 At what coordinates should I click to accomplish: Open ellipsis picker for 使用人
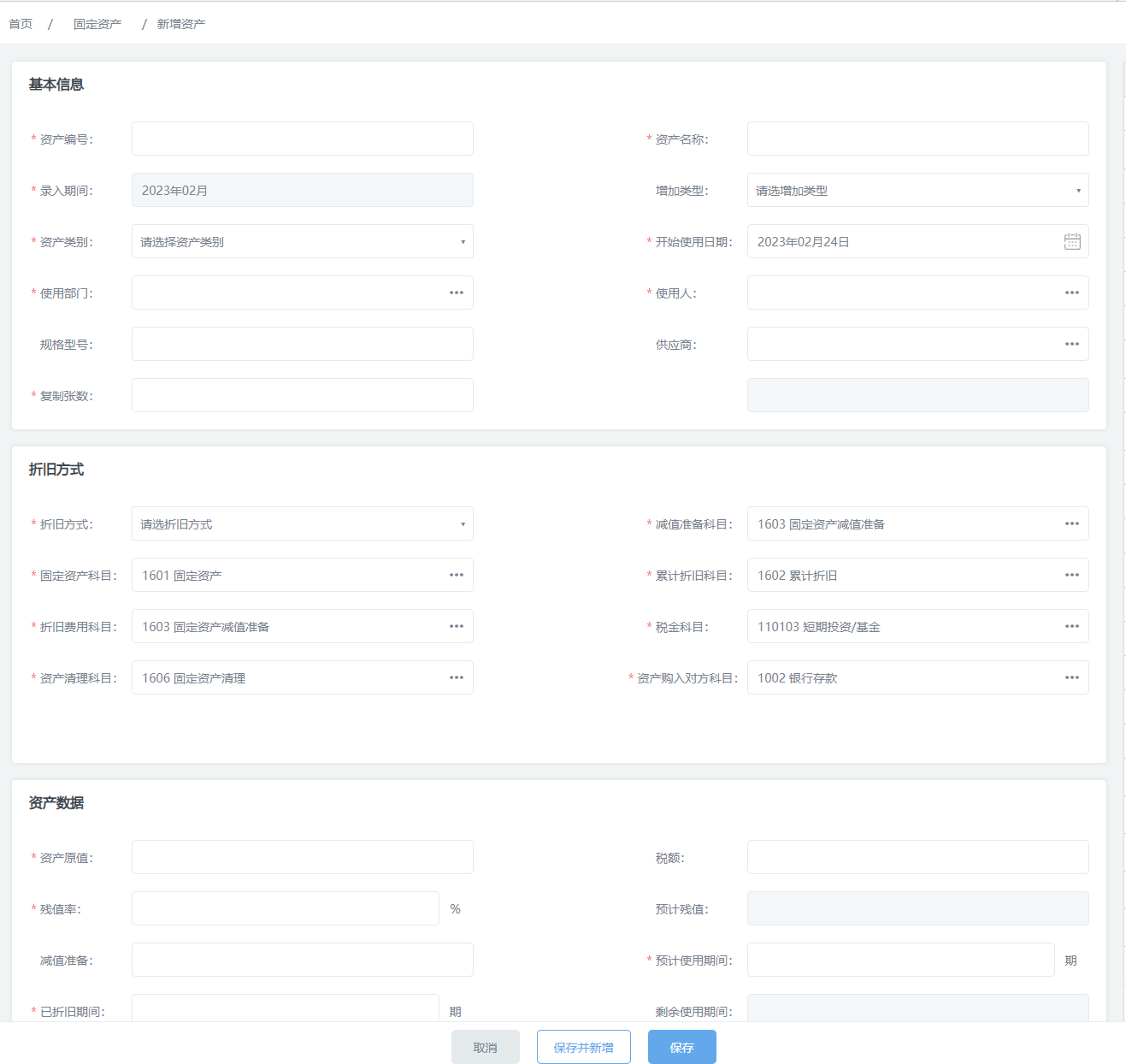pyautogui.click(x=1072, y=293)
